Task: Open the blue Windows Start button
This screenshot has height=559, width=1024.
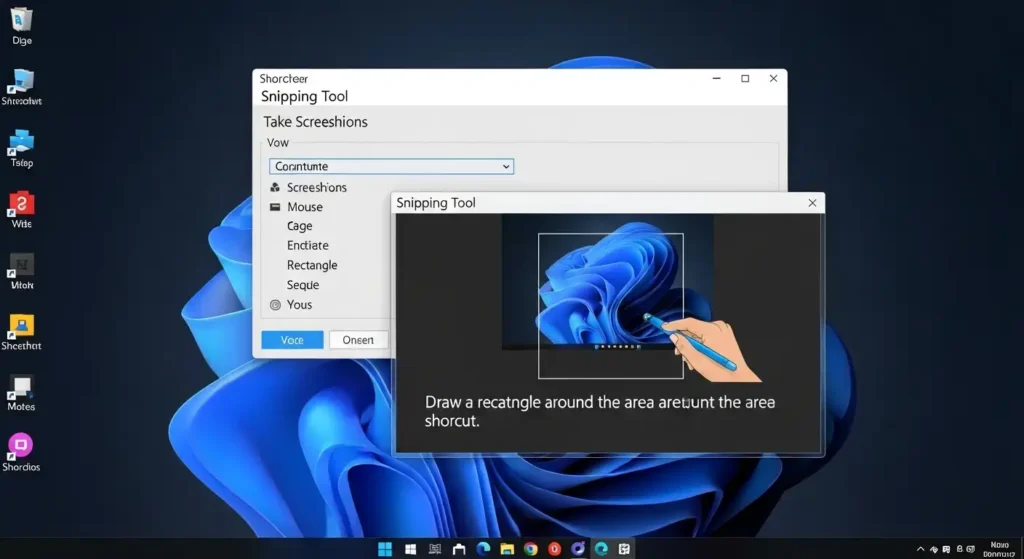Action: 385,549
